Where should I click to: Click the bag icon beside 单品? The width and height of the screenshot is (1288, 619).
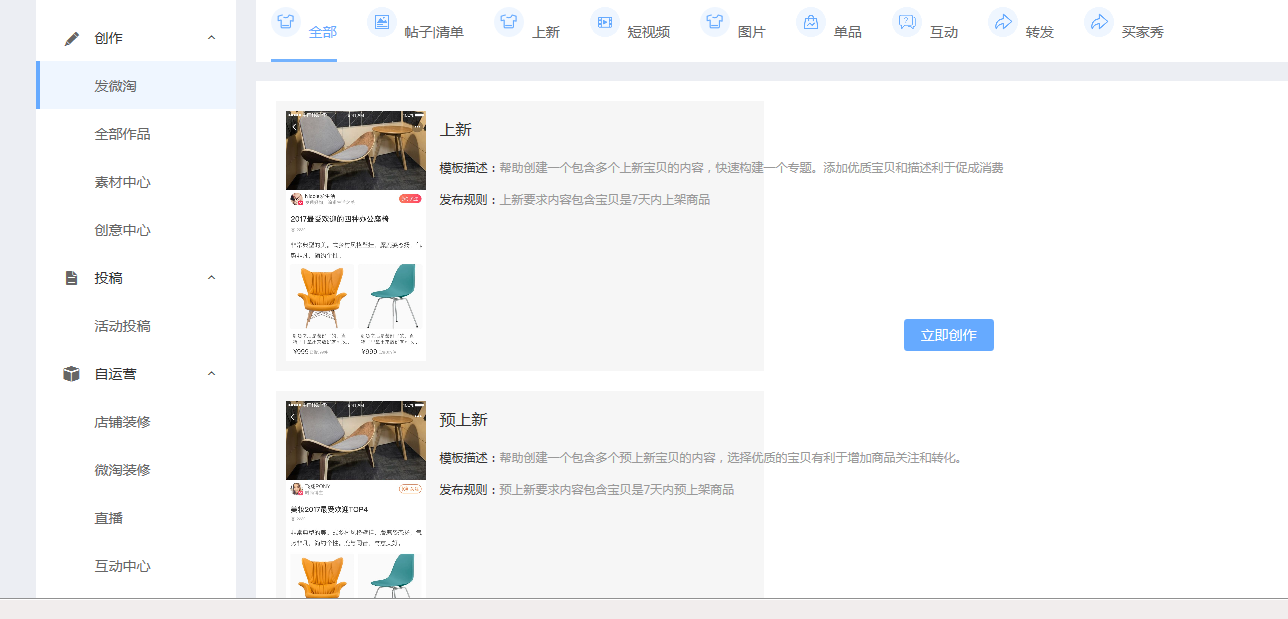(811, 21)
